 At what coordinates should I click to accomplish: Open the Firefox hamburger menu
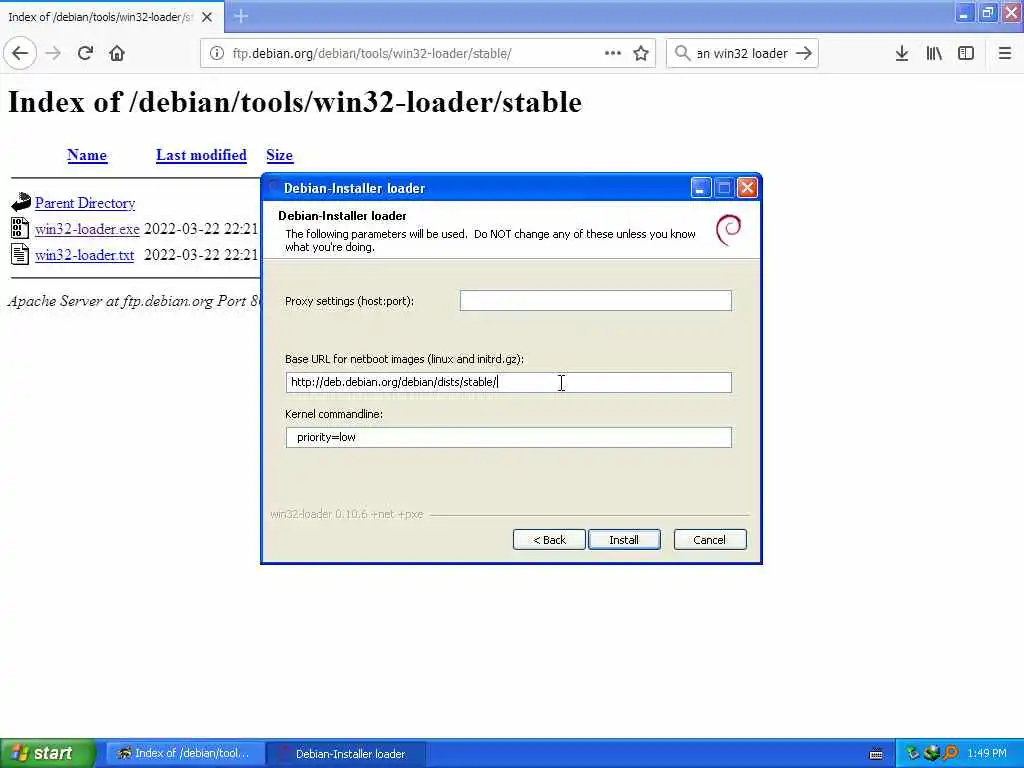point(1004,53)
